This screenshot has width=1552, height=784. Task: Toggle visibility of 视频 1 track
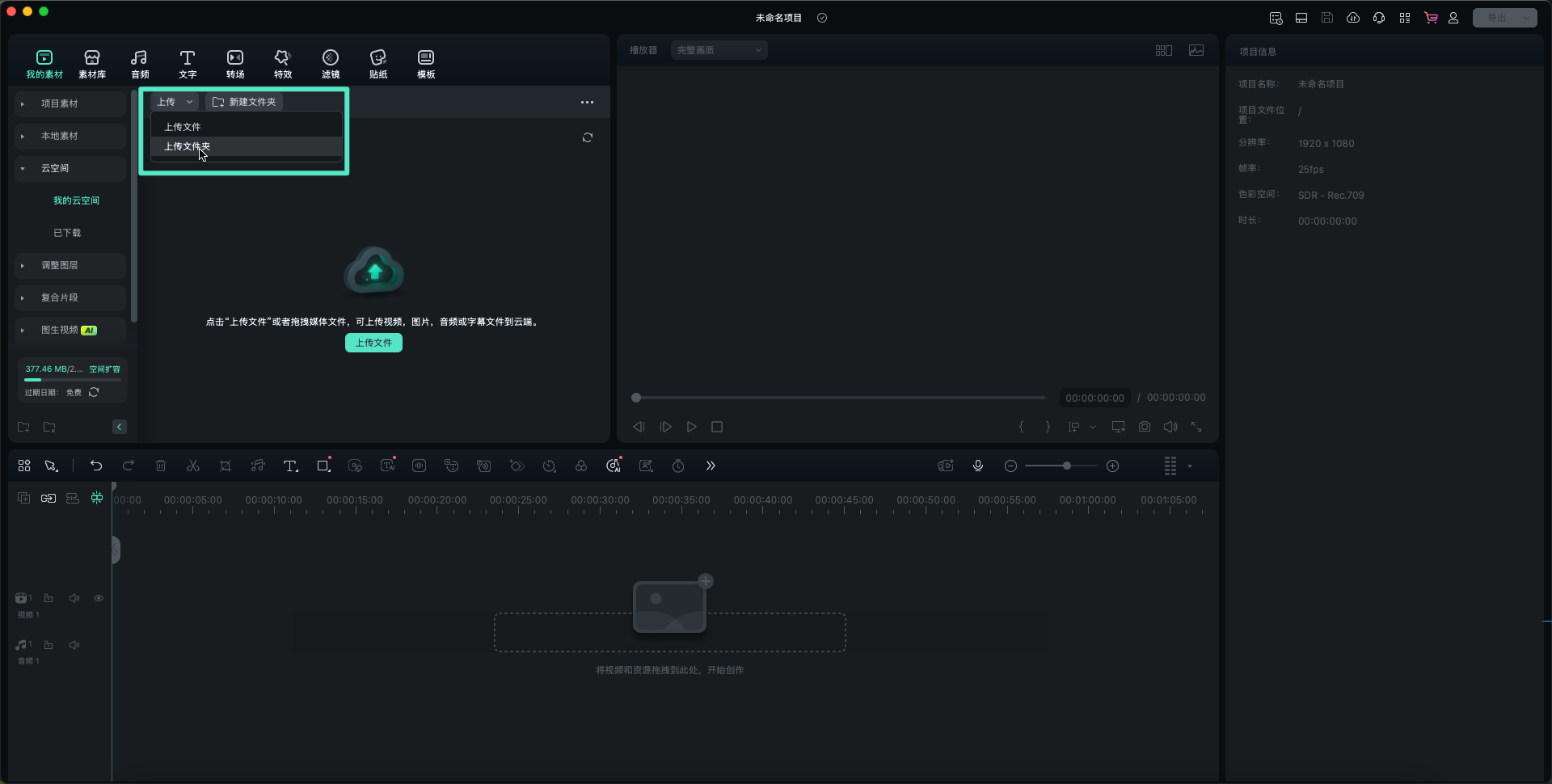click(99, 599)
